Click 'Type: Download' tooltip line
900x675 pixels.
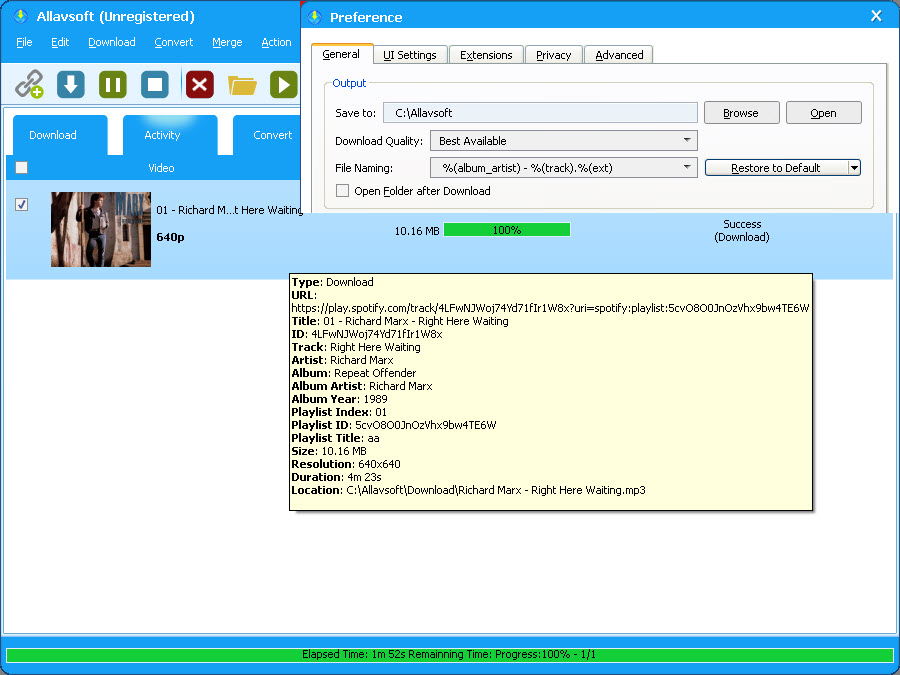(332, 282)
